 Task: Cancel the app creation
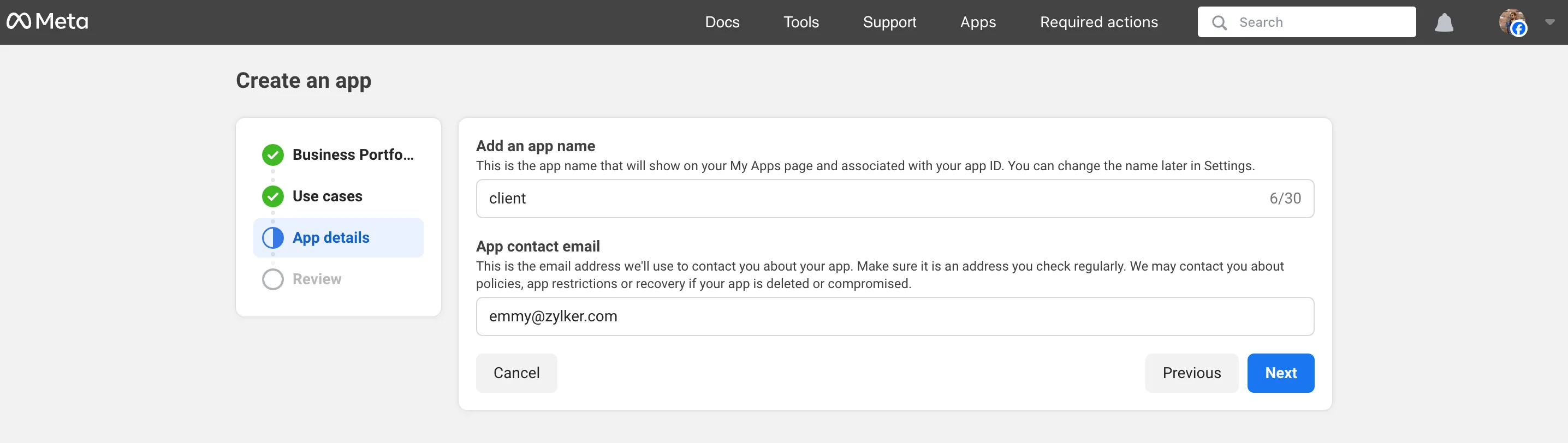coord(516,373)
